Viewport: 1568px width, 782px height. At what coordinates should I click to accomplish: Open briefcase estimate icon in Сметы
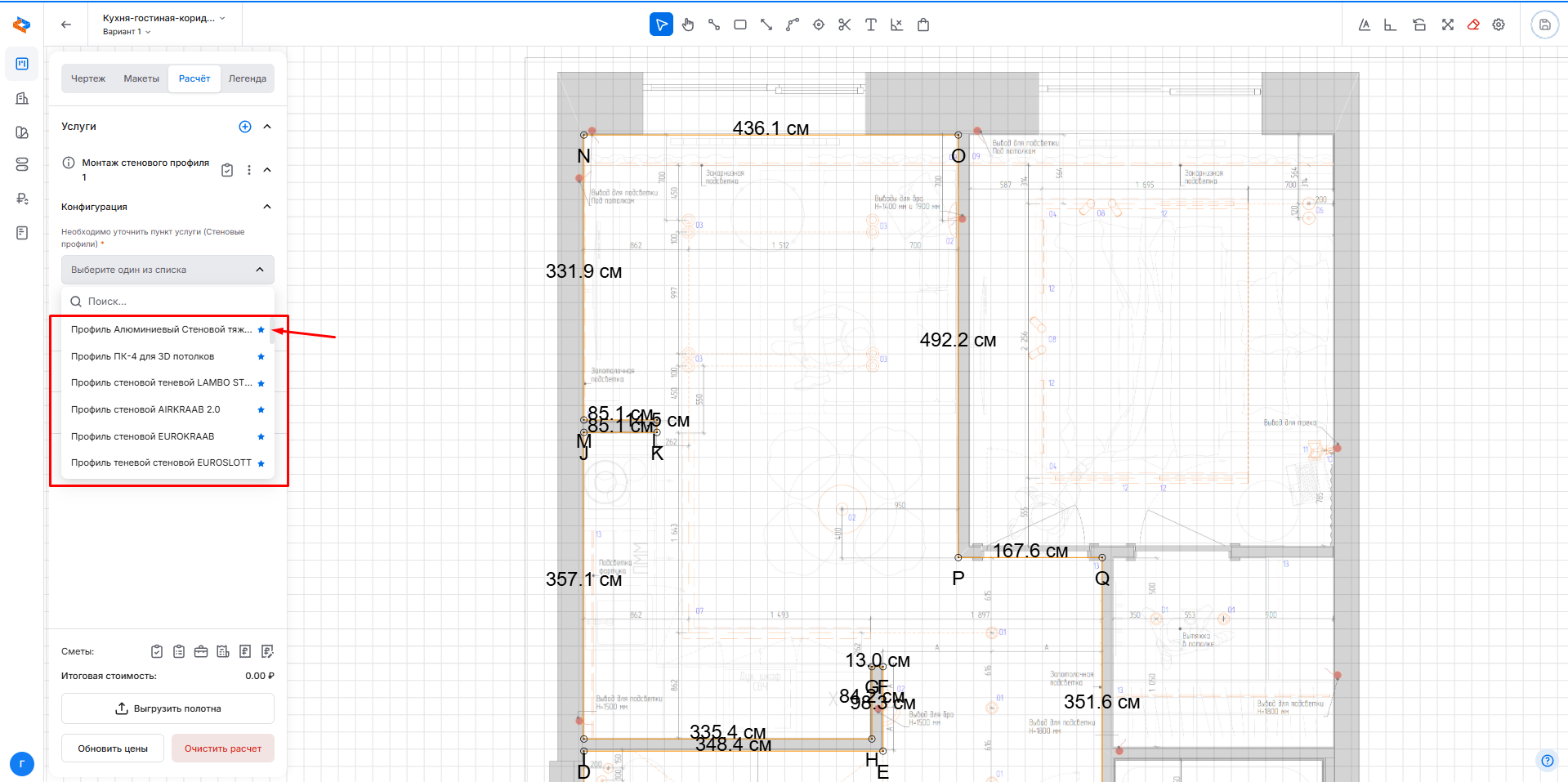[201, 651]
